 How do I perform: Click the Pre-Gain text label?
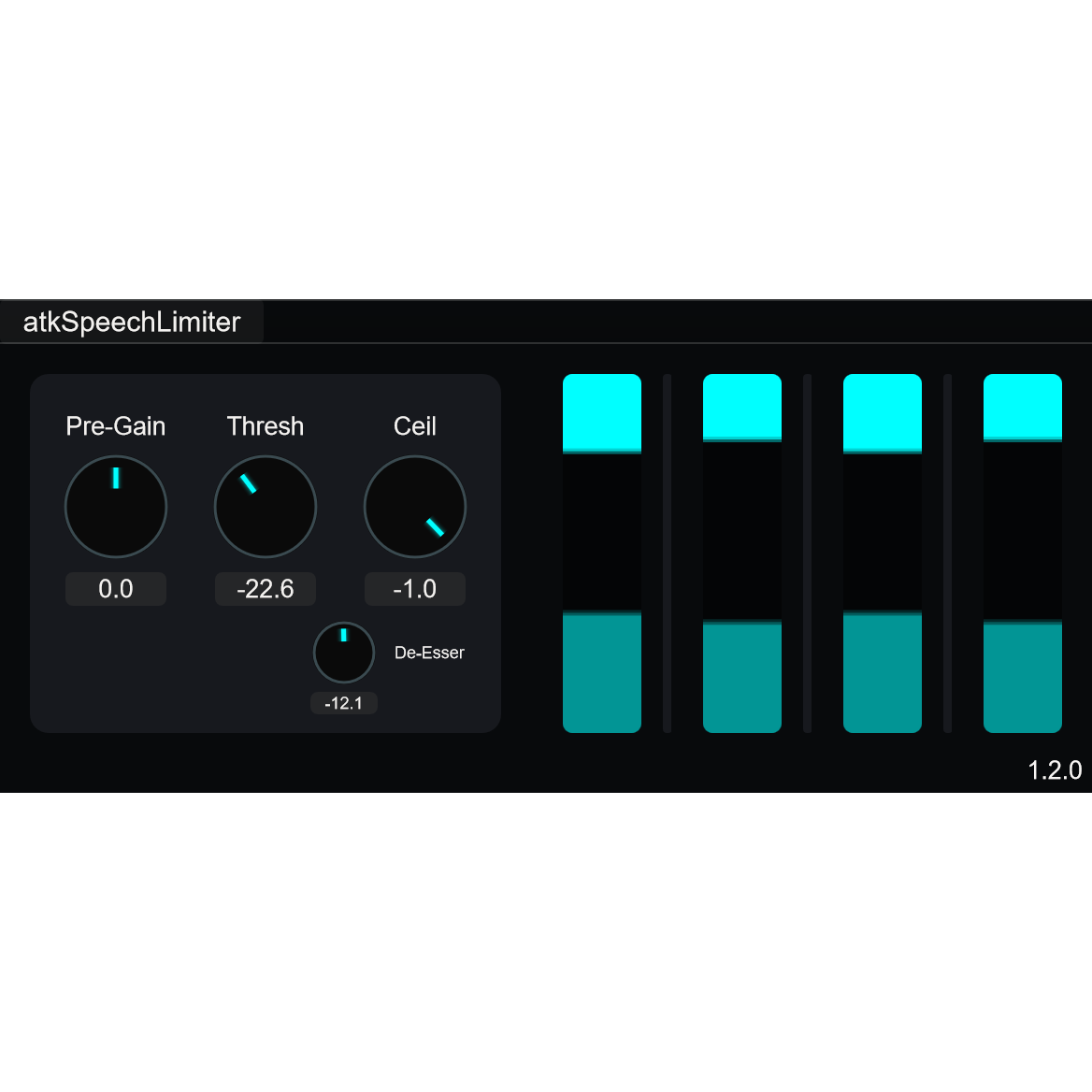116,426
